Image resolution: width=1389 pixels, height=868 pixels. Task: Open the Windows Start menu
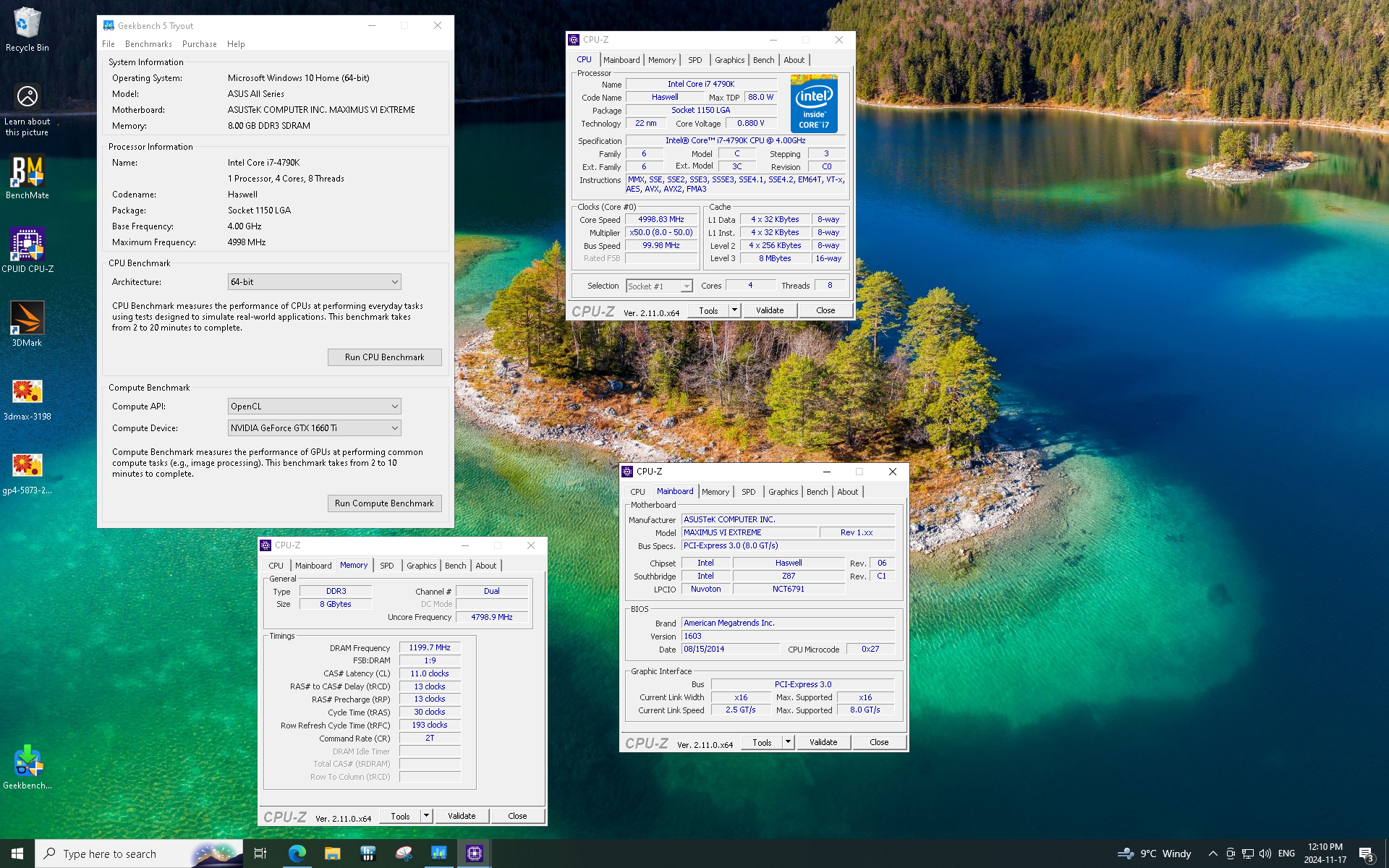pyautogui.click(x=17, y=854)
